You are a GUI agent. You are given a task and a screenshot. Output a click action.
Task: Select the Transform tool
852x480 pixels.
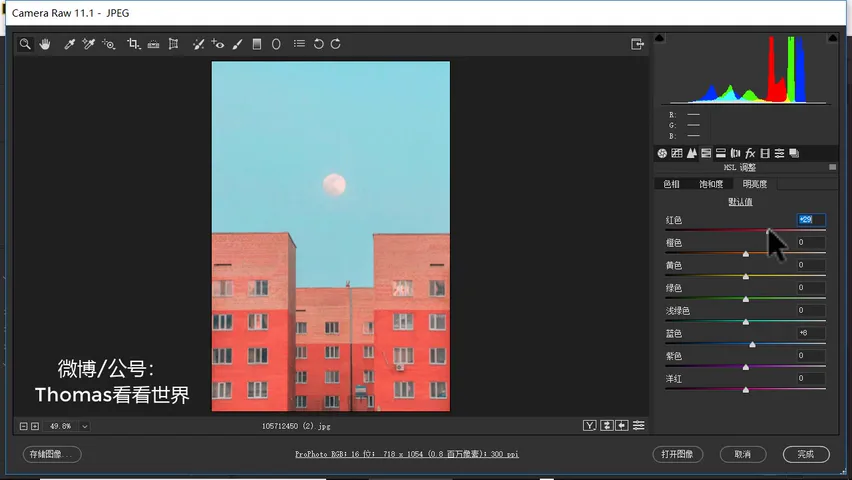173,44
